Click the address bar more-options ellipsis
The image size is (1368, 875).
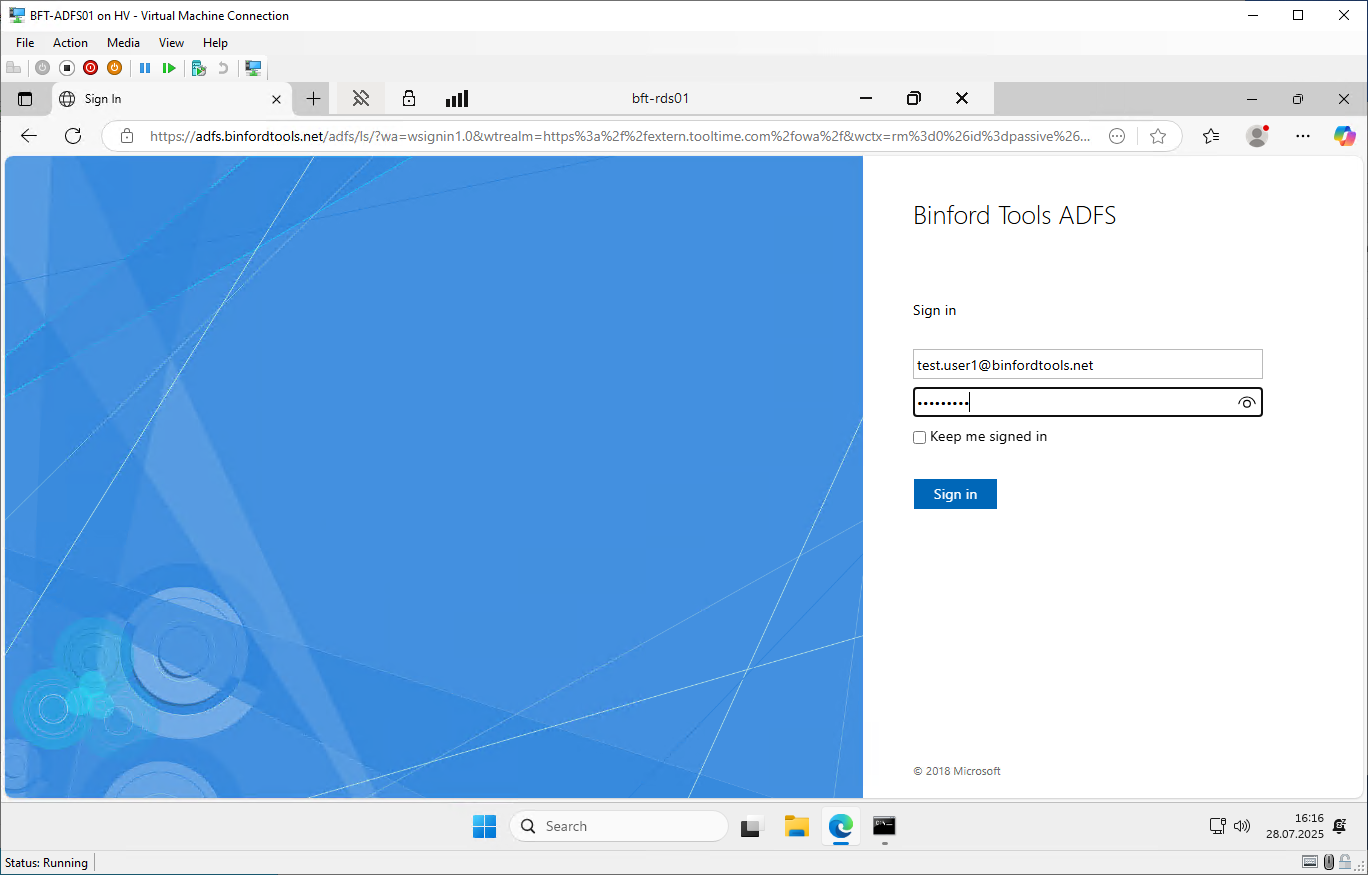(x=1118, y=136)
